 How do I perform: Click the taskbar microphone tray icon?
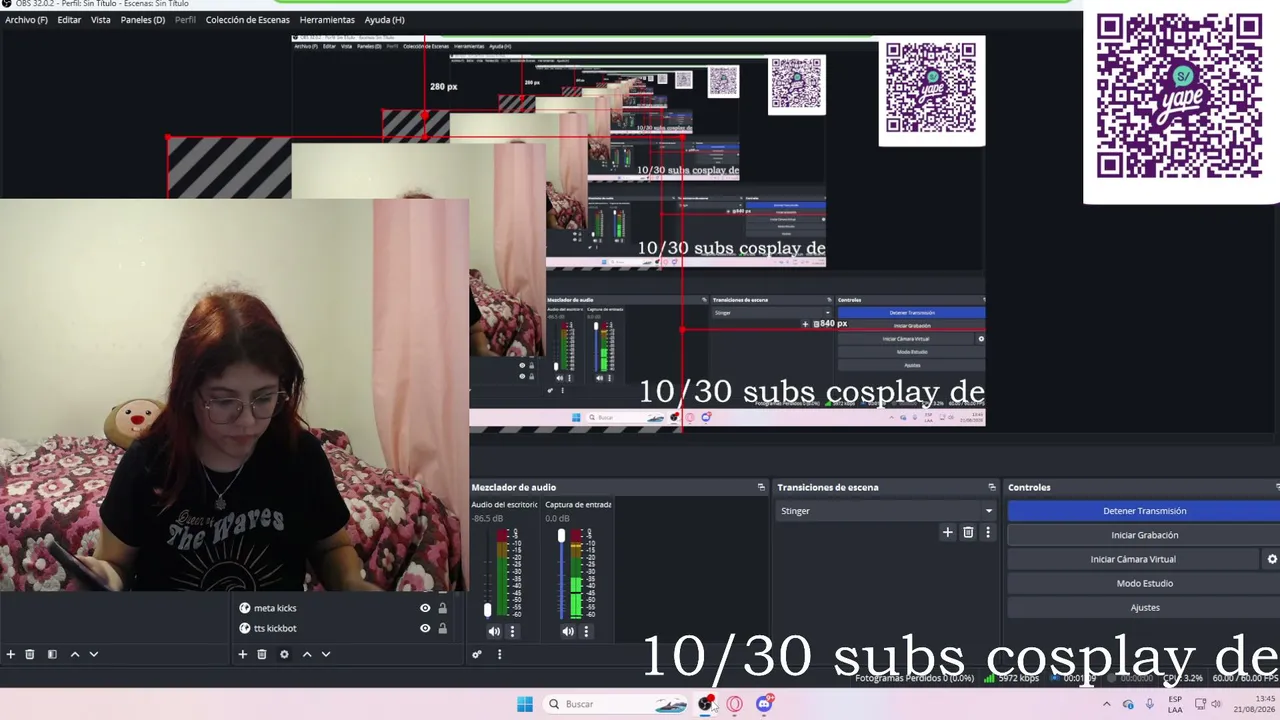click(1150, 704)
